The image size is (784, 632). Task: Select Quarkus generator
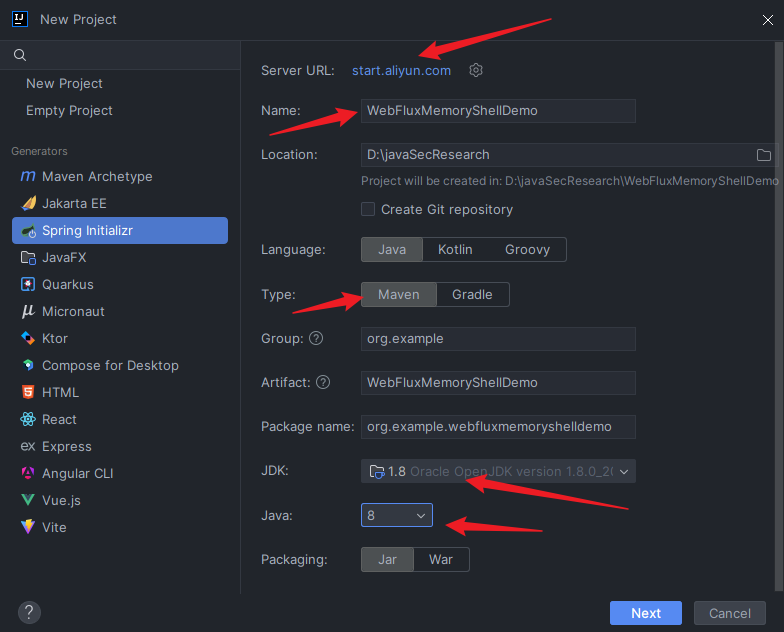[120, 284]
